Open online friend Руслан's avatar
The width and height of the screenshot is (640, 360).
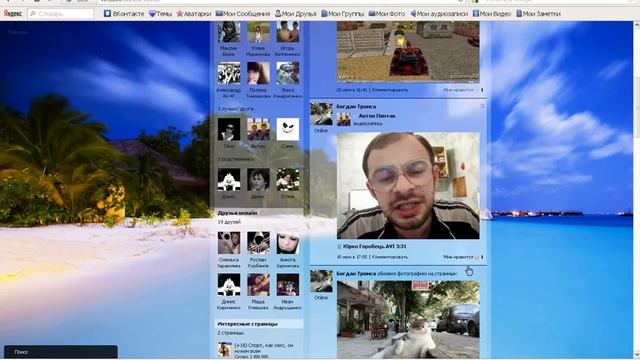258,243
